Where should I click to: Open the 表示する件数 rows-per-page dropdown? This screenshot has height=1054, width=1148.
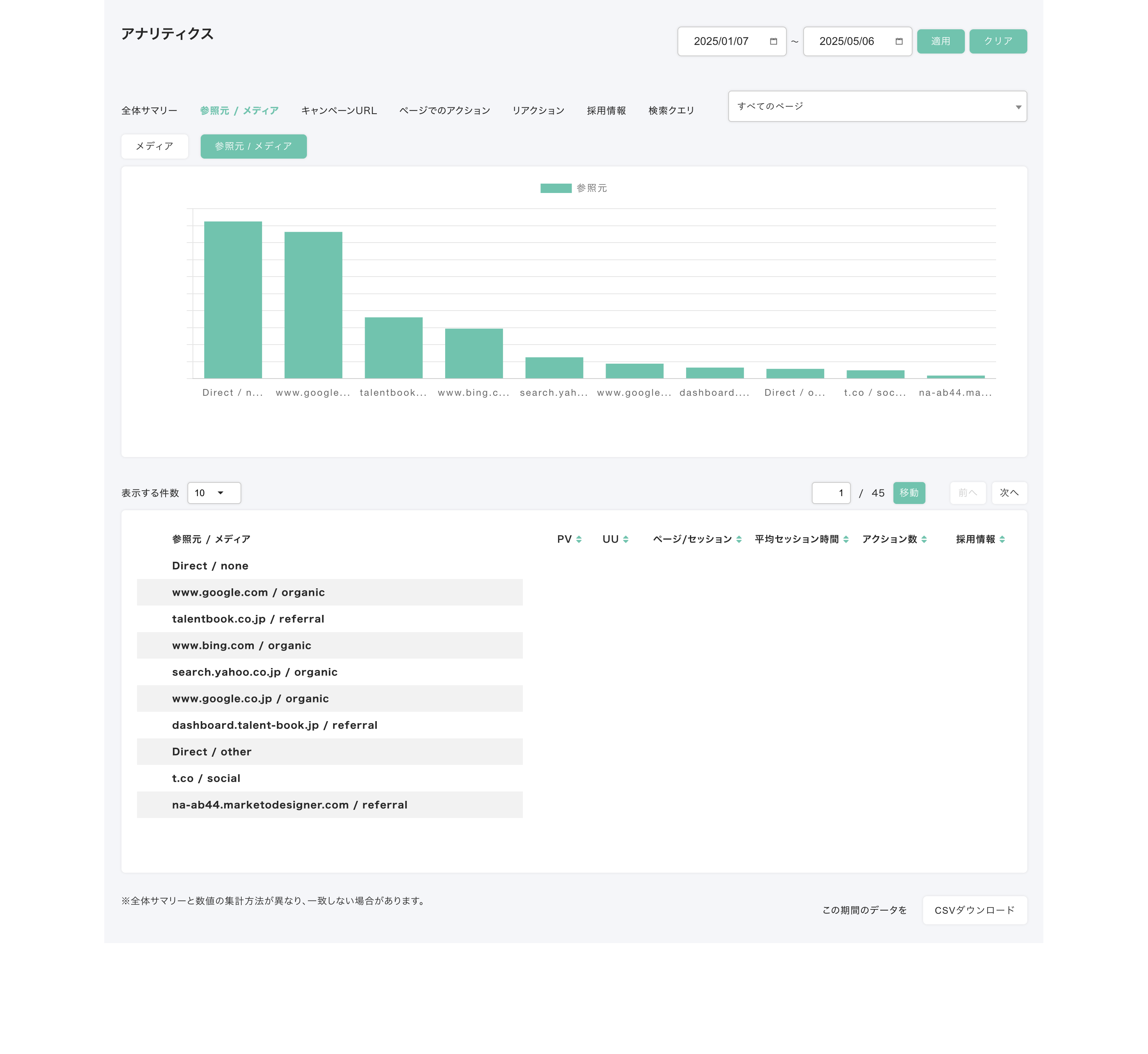(214, 493)
